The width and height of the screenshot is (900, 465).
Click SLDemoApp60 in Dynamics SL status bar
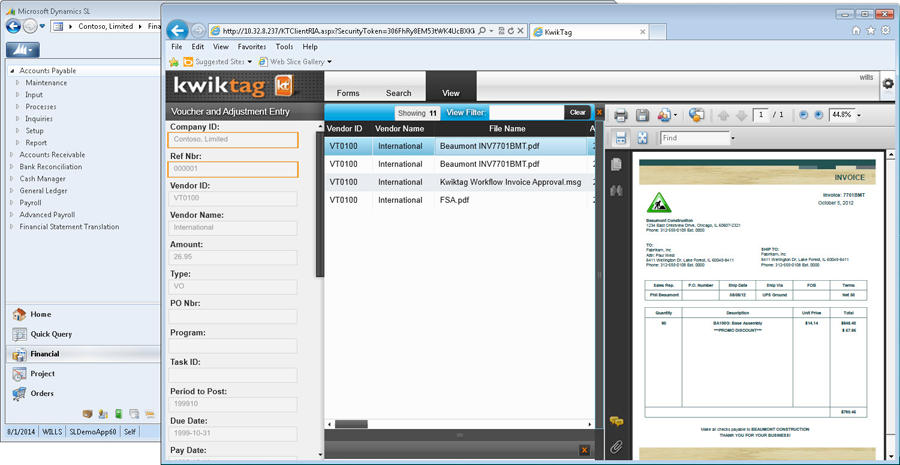(x=92, y=432)
